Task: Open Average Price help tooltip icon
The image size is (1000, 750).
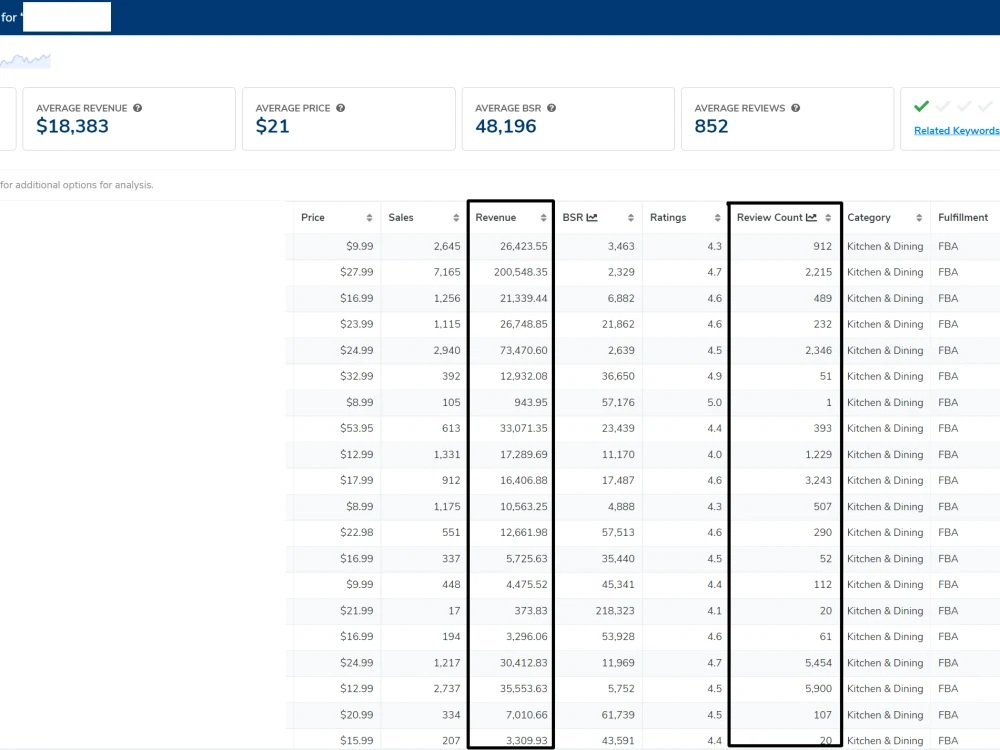Action: (x=341, y=108)
